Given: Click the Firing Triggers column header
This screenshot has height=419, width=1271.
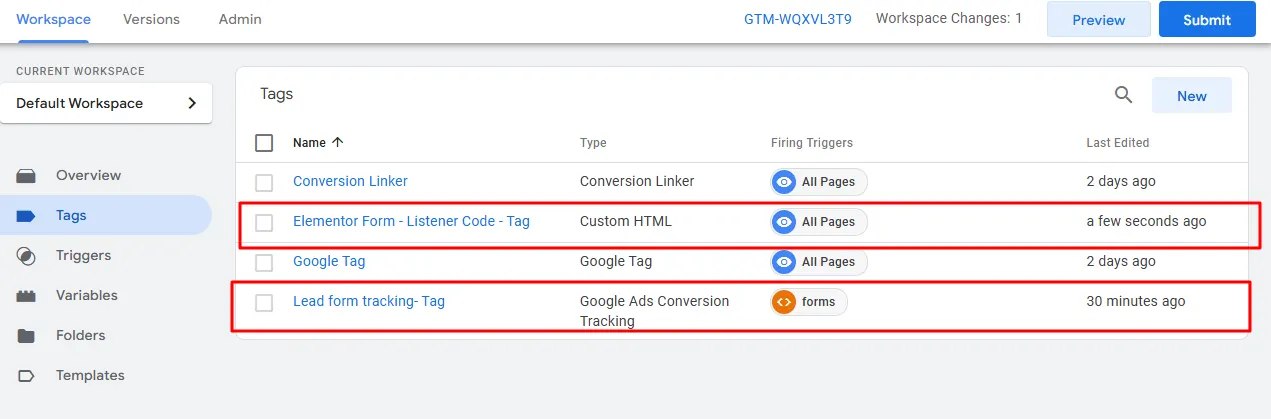Looking at the screenshot, I should 812,143.
